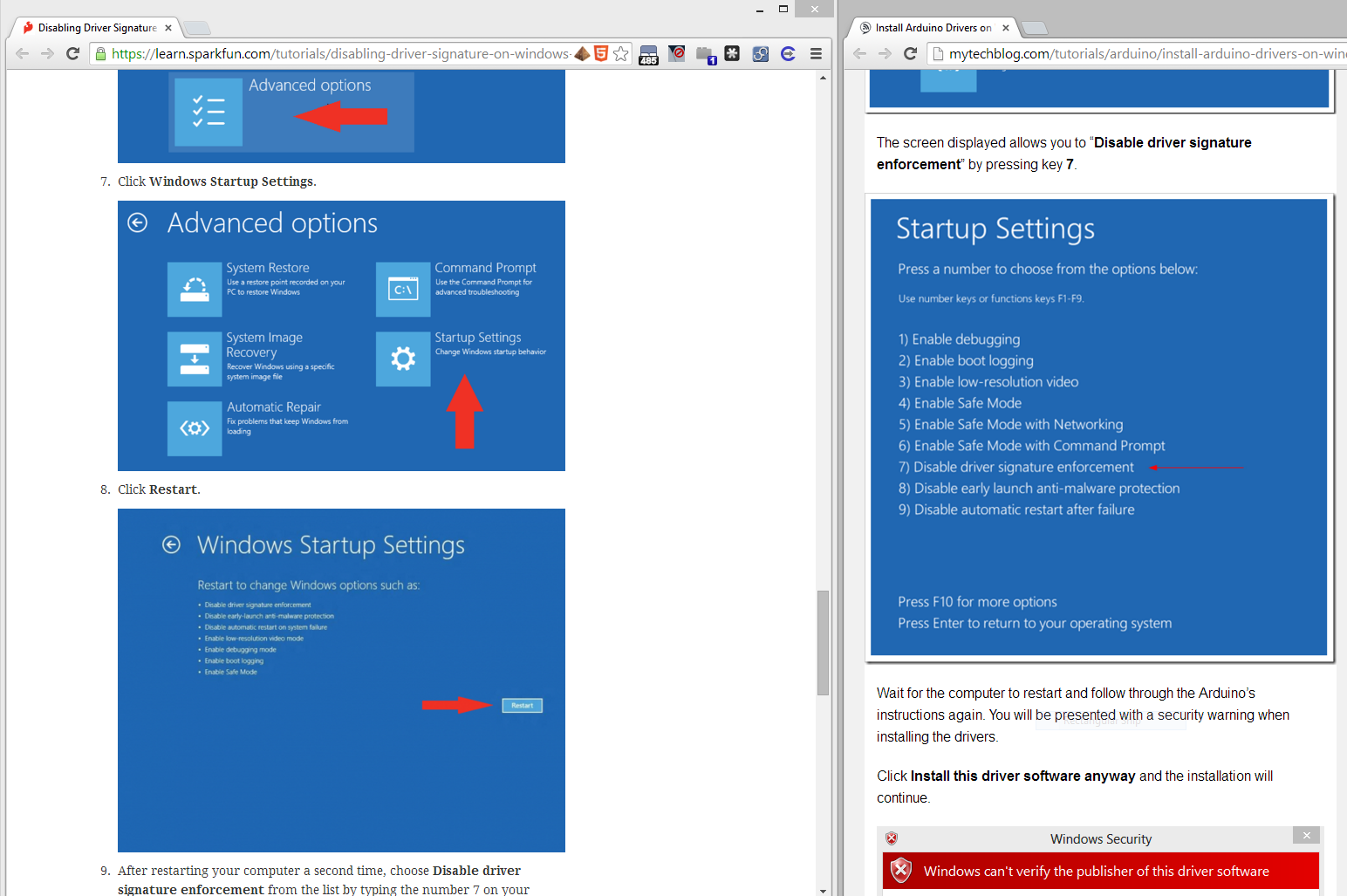Bookmark this page with the star icon
Viewport: 1347px width, 896px height.
pyautogui.click(x=620, y=54)
